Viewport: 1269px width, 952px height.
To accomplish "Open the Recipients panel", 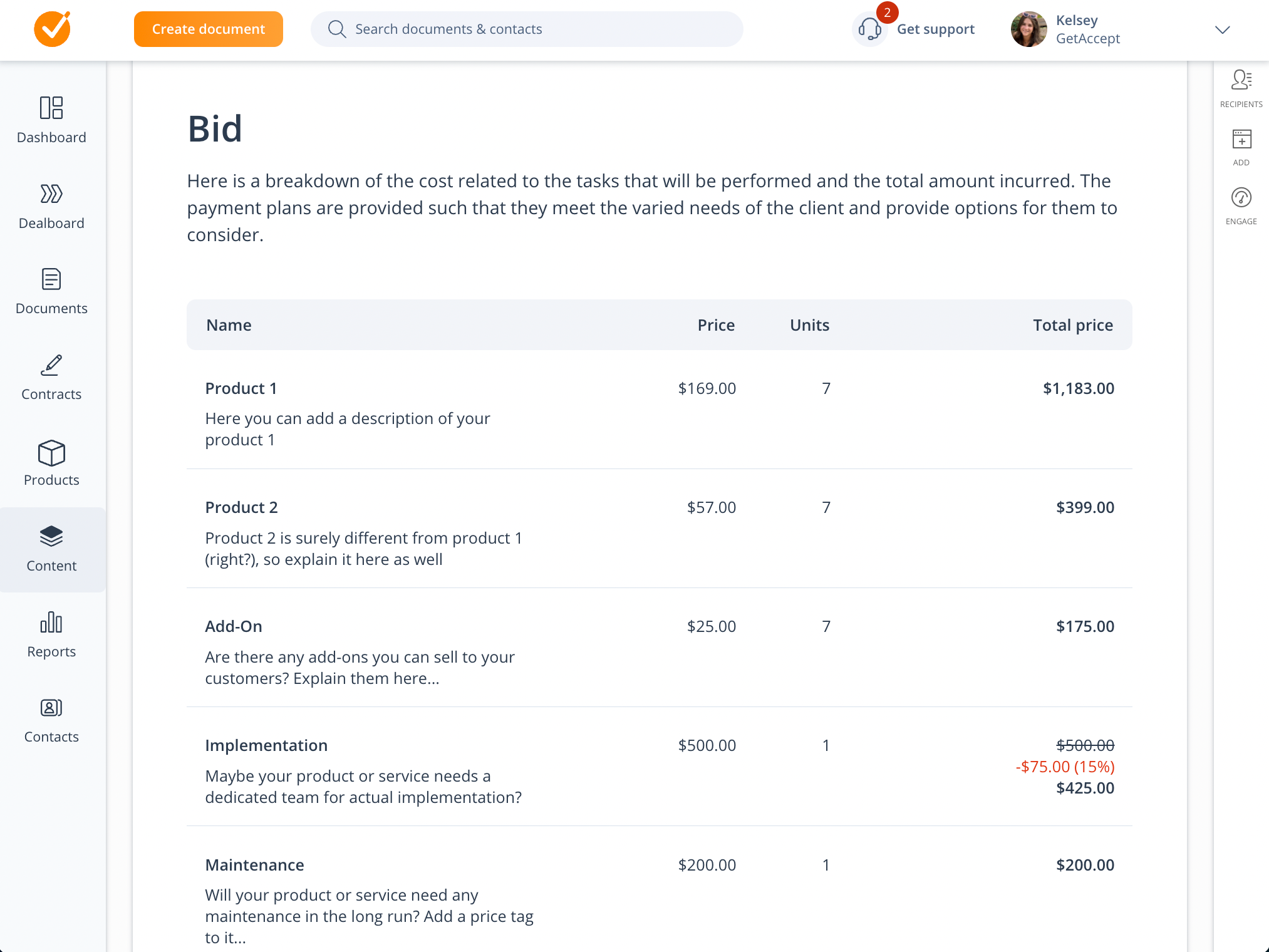I will (1241, 81).
